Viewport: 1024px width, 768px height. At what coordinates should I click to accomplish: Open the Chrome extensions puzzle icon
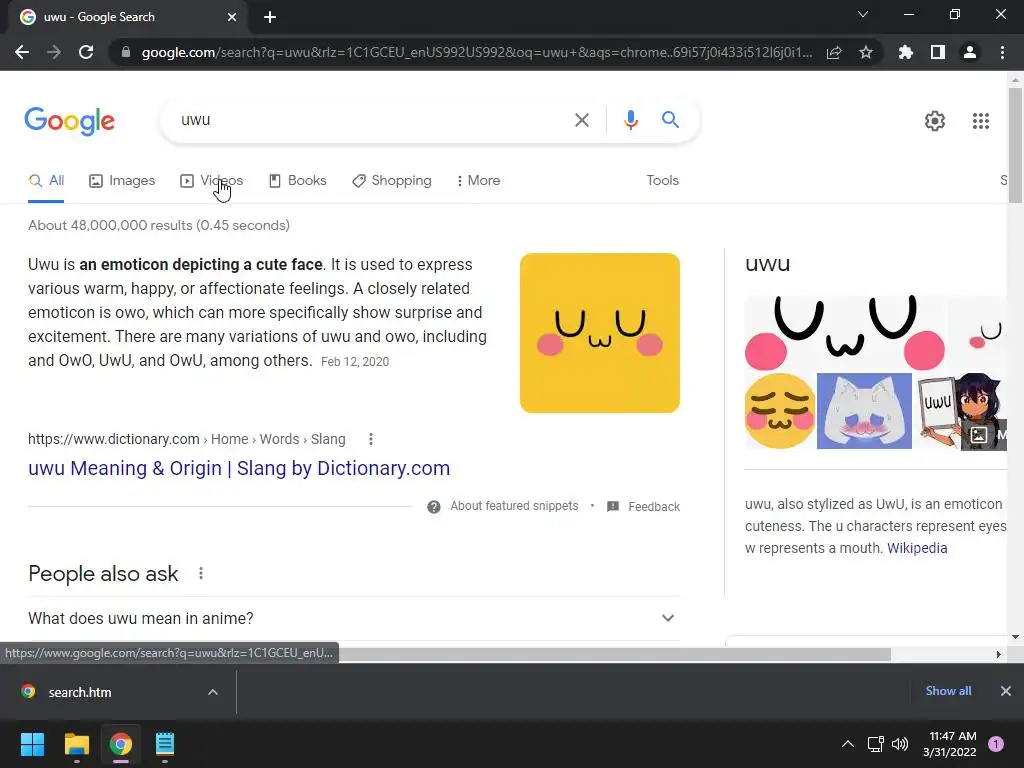[x=905, y=52]
